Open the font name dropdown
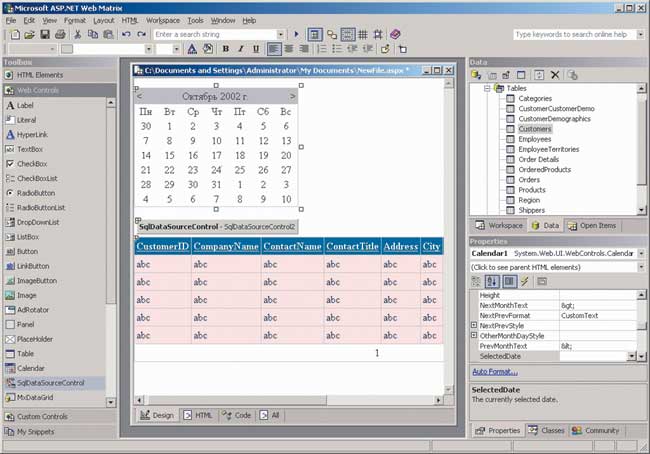Viewport: 650px width, 454px height. click(148, 49)
